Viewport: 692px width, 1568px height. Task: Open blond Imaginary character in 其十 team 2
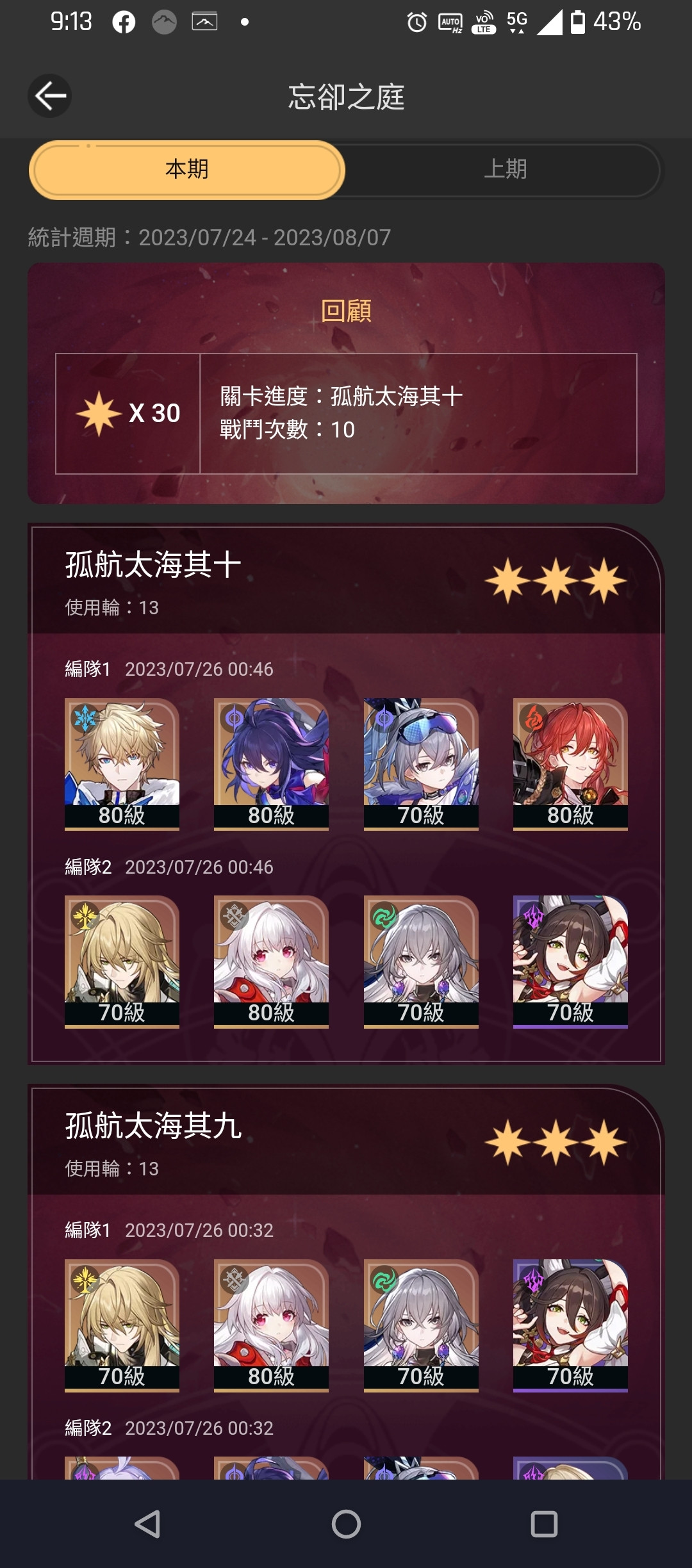click(122, 961)
